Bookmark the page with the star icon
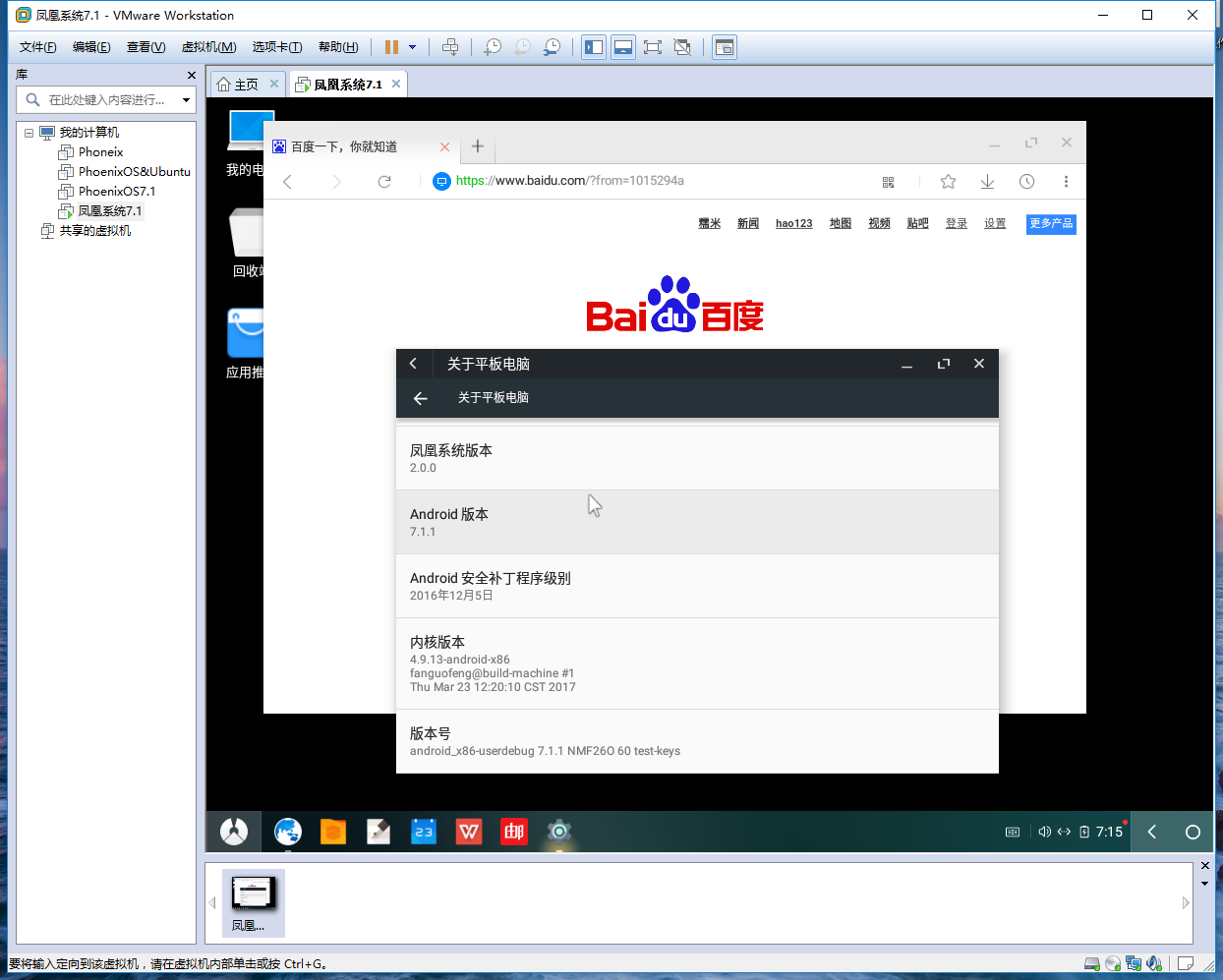 [x=948, y=182]
